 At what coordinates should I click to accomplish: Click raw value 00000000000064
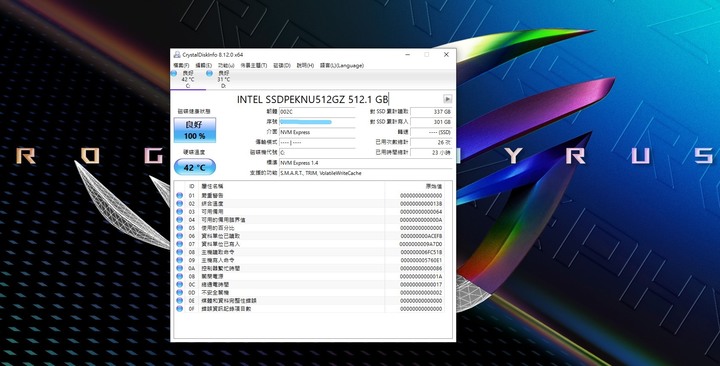click(421, 212)
